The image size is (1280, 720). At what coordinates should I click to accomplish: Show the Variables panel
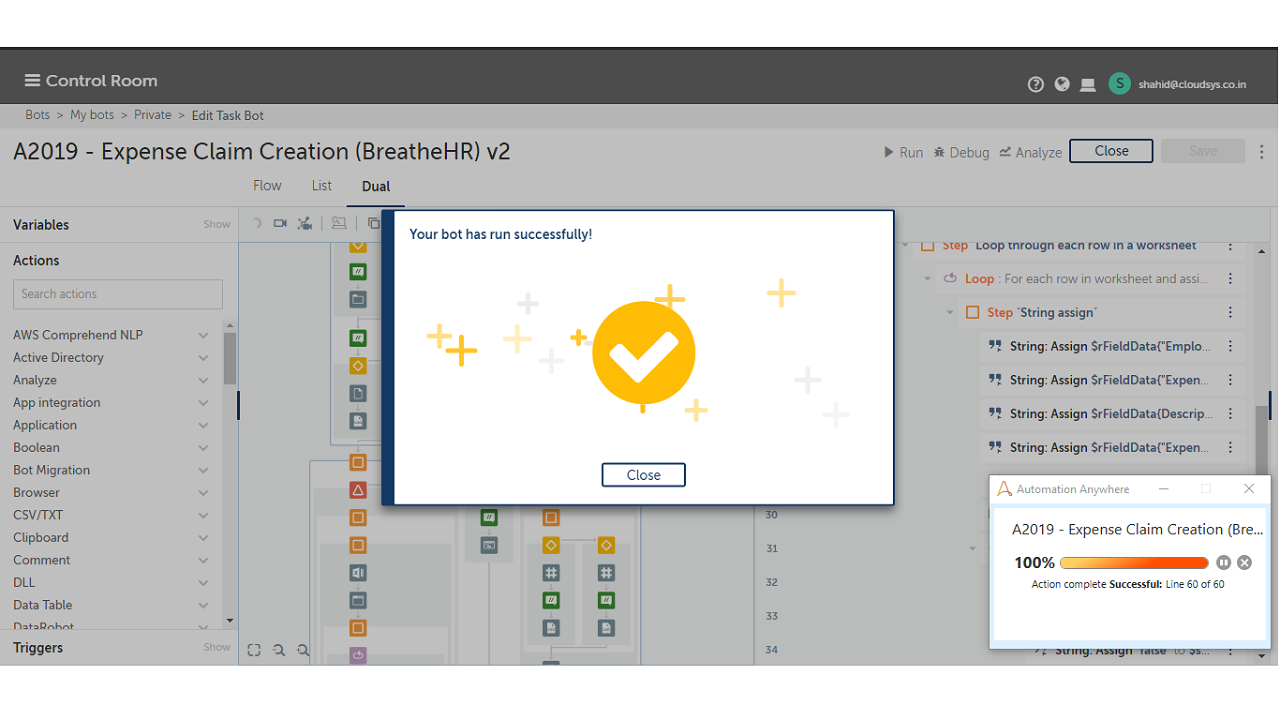point(217,225)
